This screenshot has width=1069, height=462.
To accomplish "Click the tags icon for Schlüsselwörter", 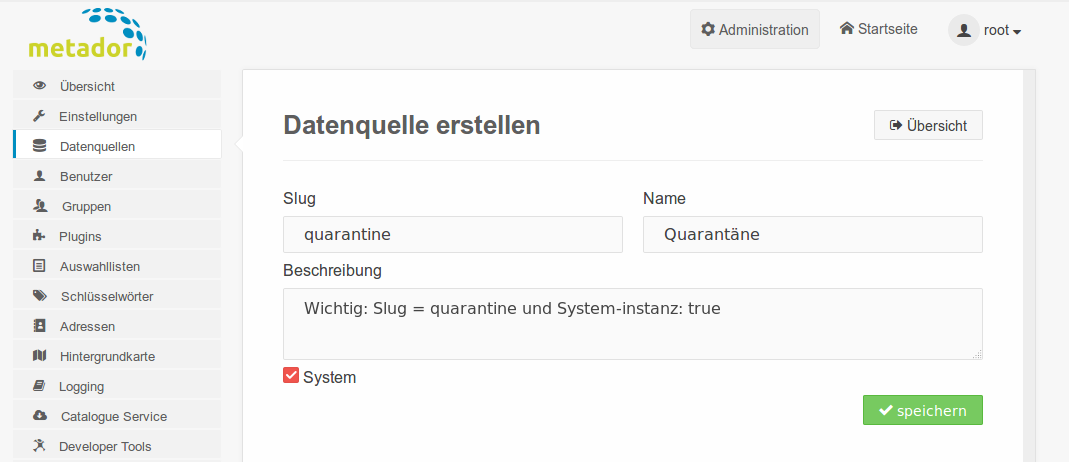I will point(40,296).
